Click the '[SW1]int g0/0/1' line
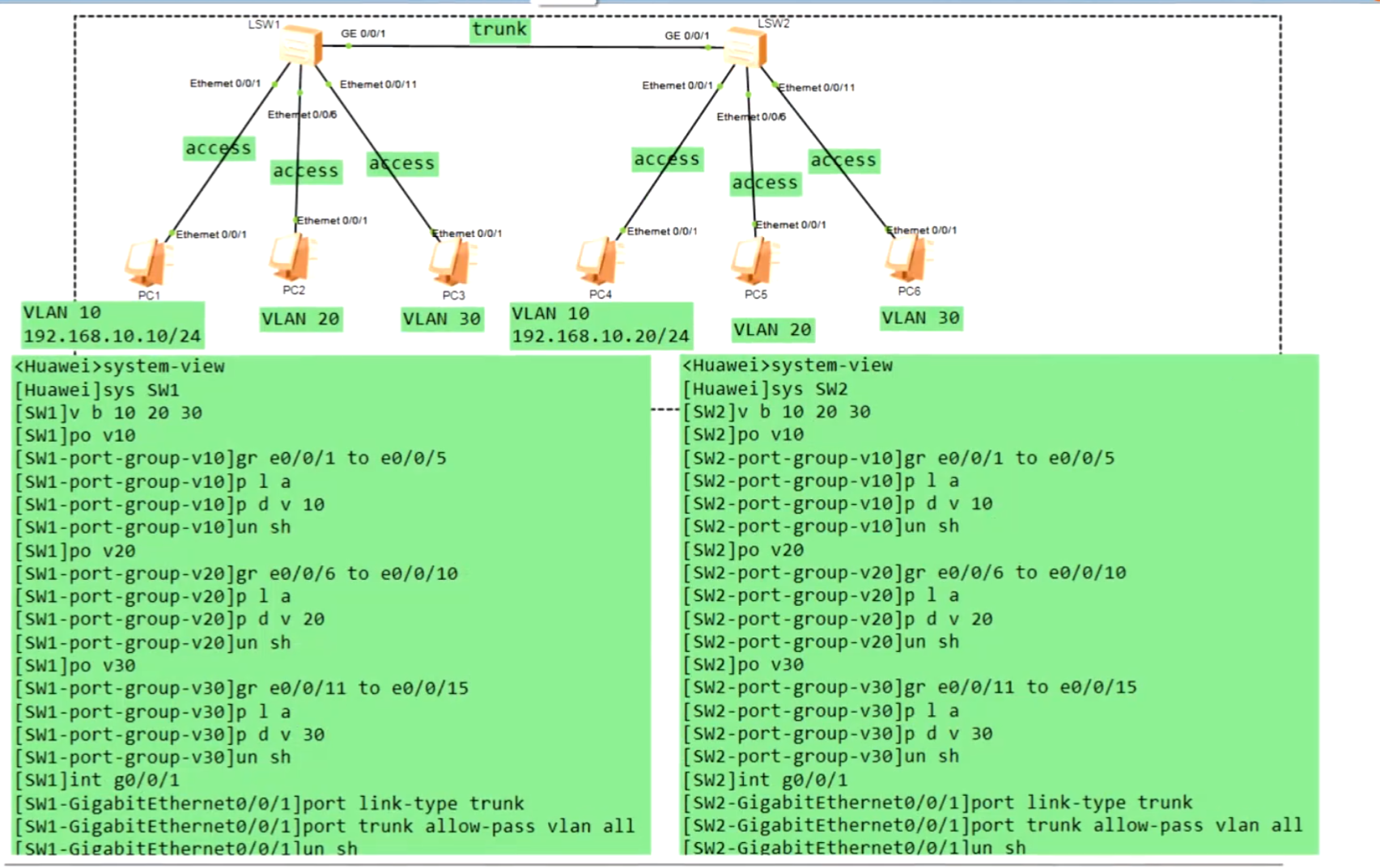The width and height of the screenshot is (1380, 868). click(x=97, y=781)
